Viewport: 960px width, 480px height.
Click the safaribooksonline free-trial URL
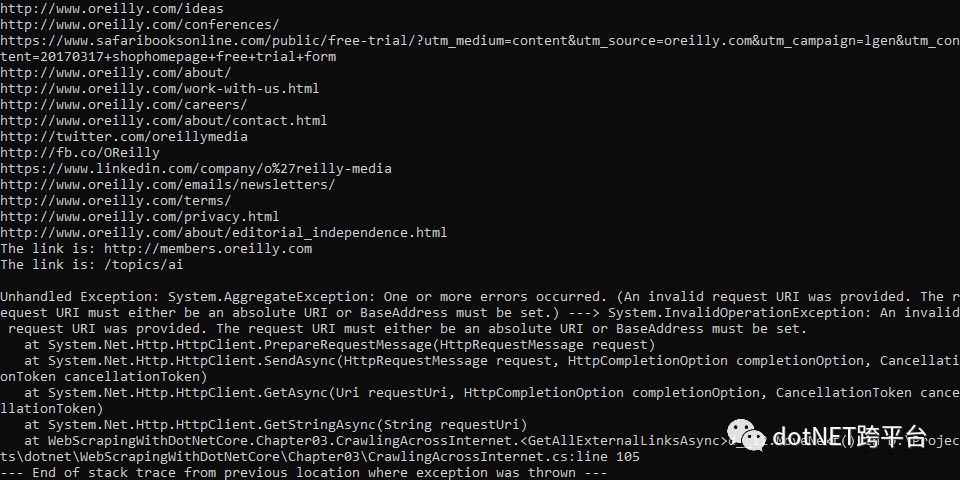pyautogui.click(x=480, y=41)
